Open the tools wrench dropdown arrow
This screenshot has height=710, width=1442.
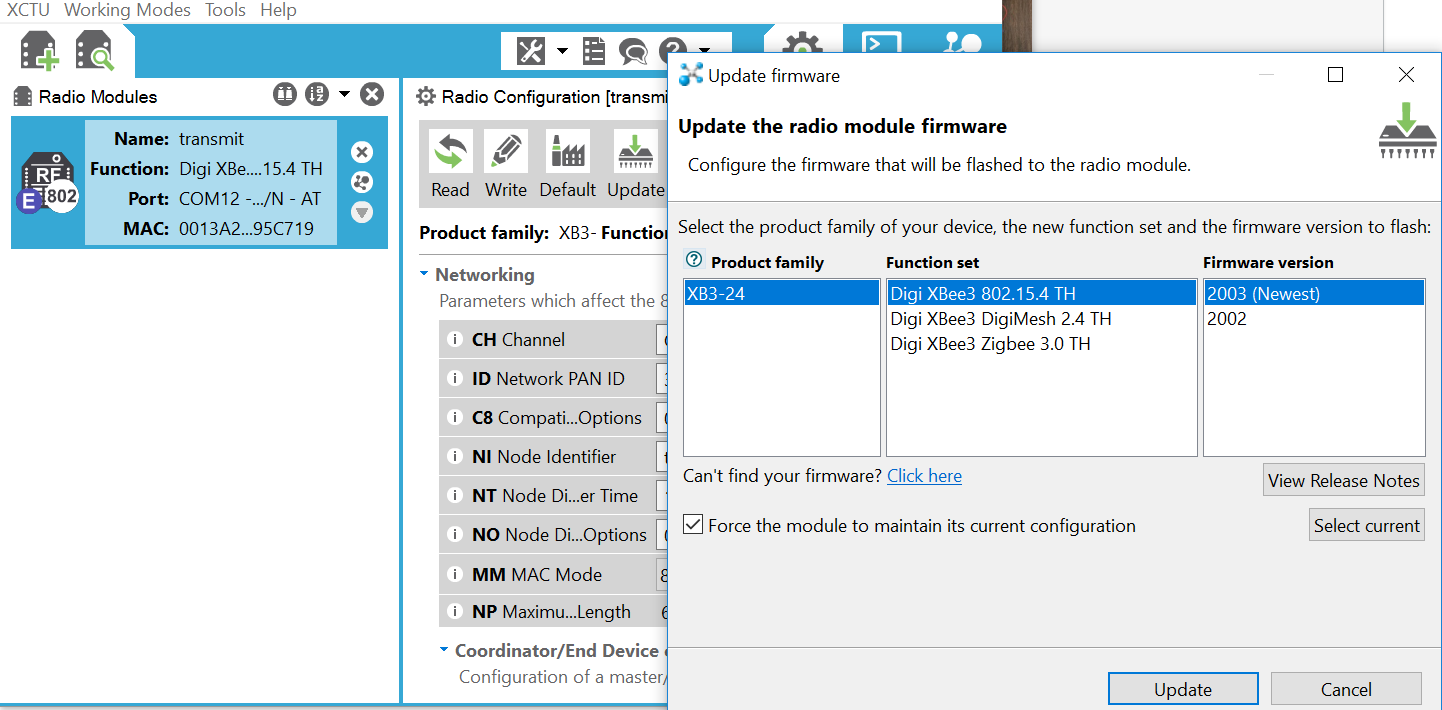(x=562, y=50)
